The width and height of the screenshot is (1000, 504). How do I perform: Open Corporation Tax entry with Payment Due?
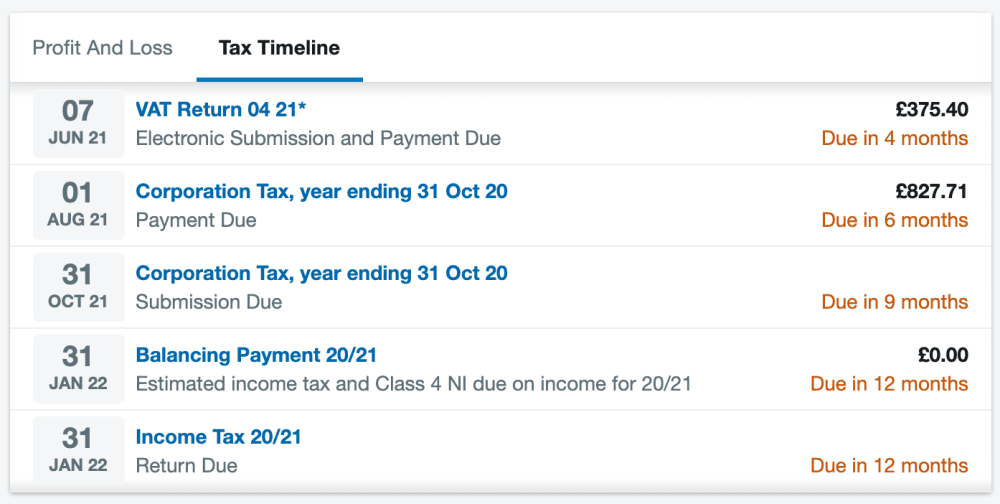pyautogui.click(x=321, y=191)
